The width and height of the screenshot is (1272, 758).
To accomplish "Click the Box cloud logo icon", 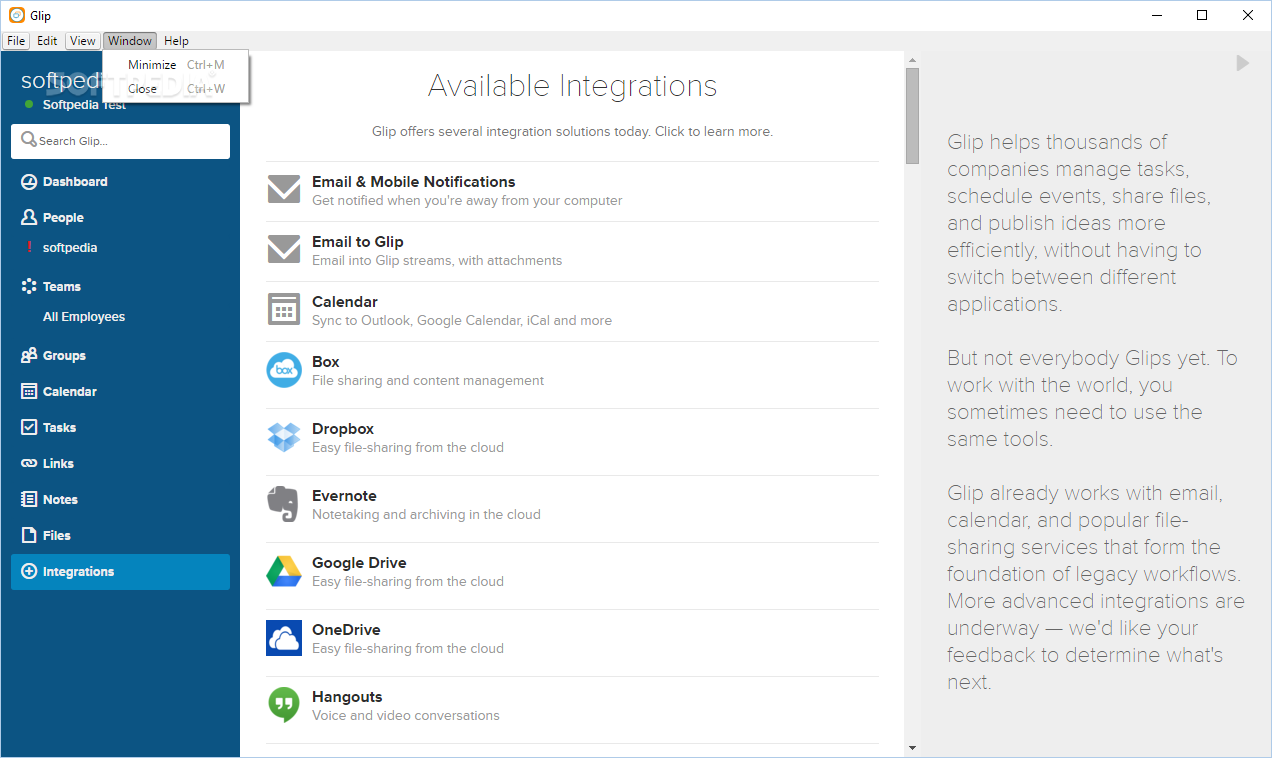I will pyautogui.click(x=284, y=370).
